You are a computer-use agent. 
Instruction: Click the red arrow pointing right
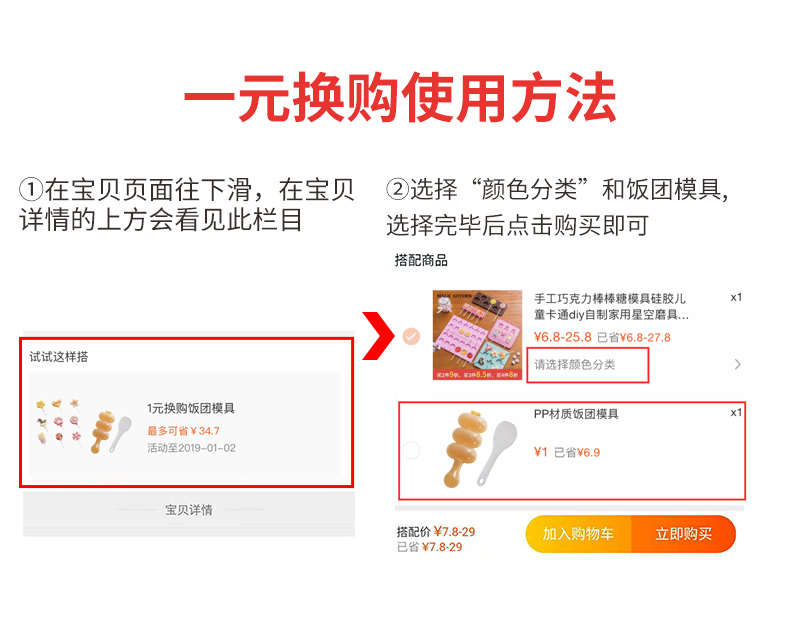pos(378,336)
